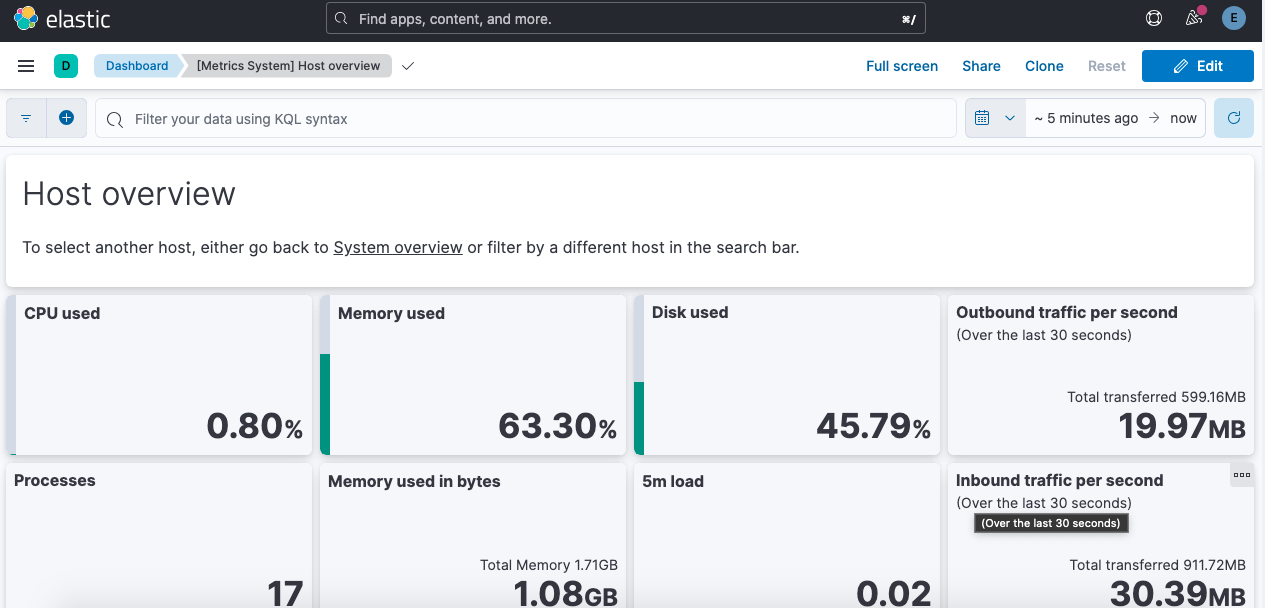Select the Host overview breadcrumb item
The height and width of the screenshot is (608, 1265).
click(x=288, y=66)
